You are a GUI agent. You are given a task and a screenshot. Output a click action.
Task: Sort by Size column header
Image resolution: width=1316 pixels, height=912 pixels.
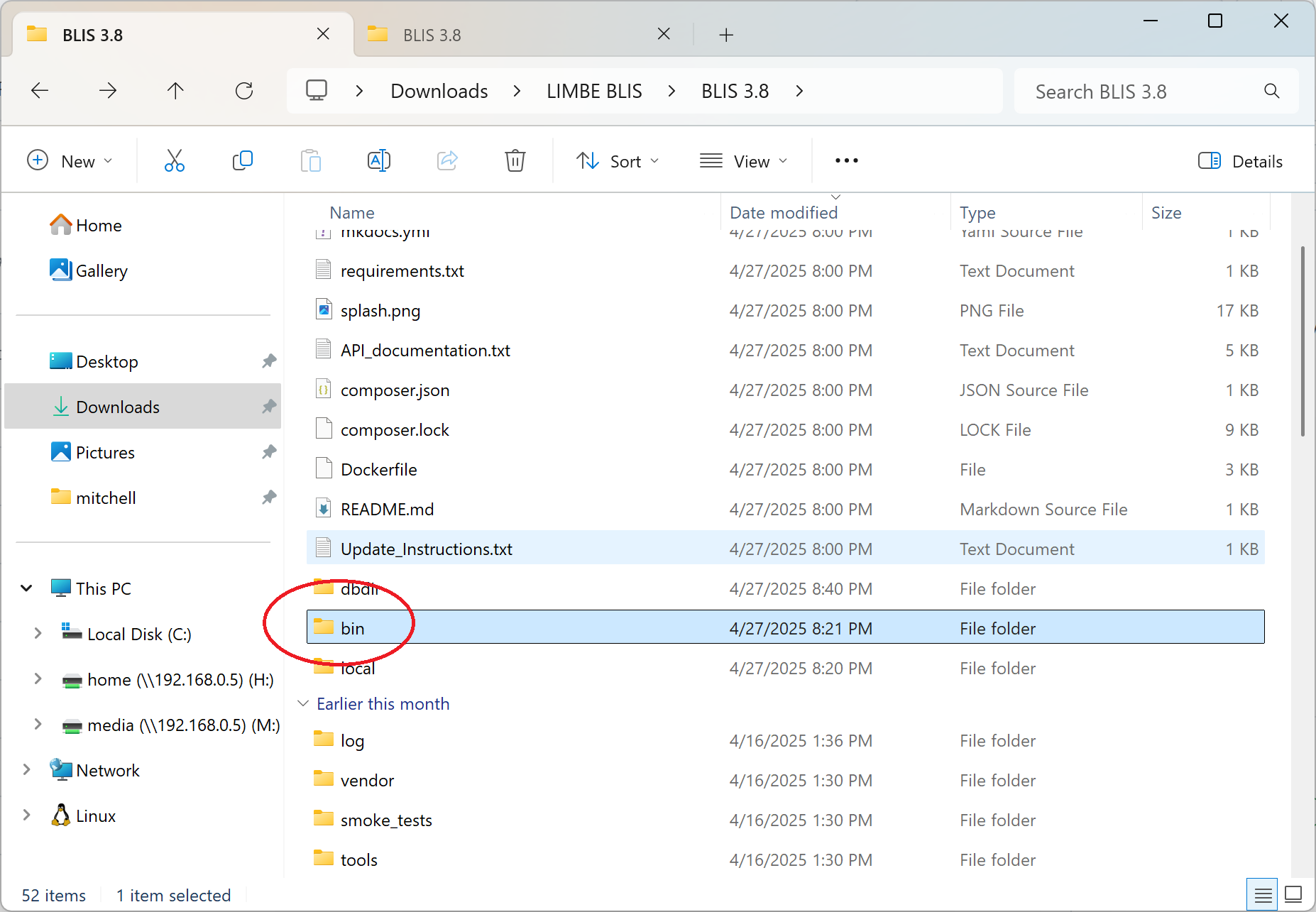tap(1166, 213)
